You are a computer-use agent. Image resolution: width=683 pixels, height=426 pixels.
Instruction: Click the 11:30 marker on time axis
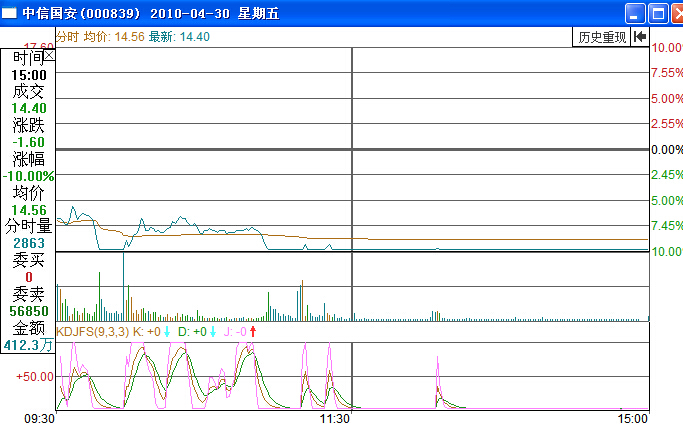[x=334, y=418]
